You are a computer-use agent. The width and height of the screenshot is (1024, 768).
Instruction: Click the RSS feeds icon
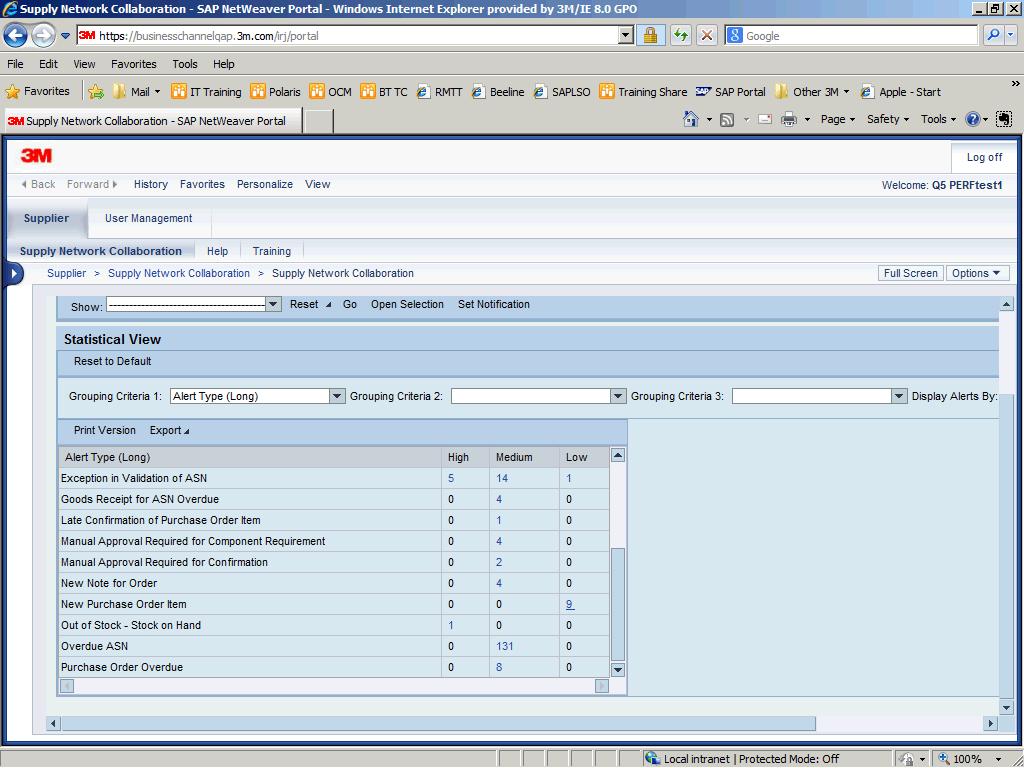coord(727,120)
